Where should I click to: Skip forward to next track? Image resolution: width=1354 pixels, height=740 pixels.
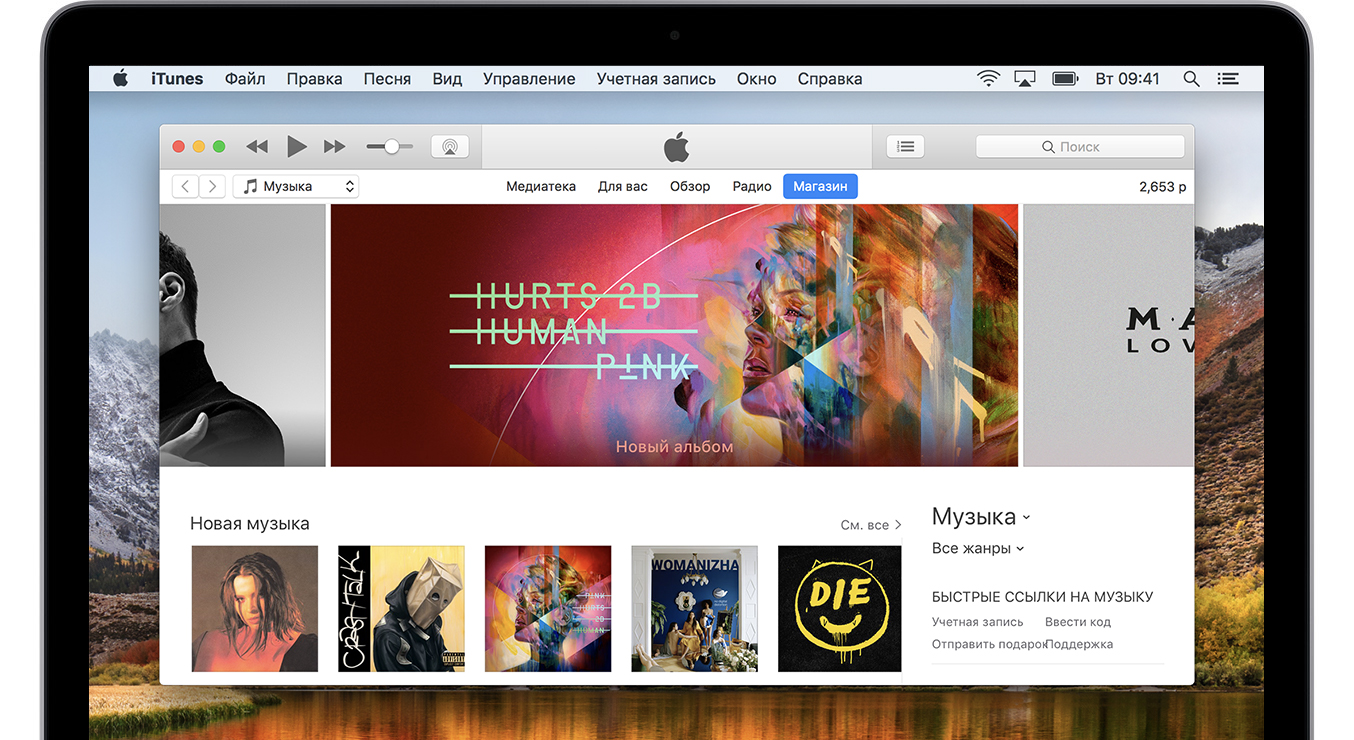point(334,147)
